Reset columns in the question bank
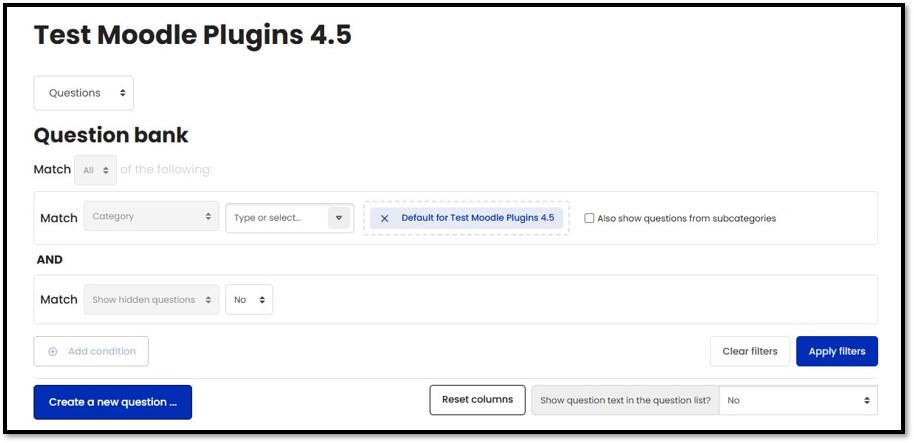 [477, 400]
